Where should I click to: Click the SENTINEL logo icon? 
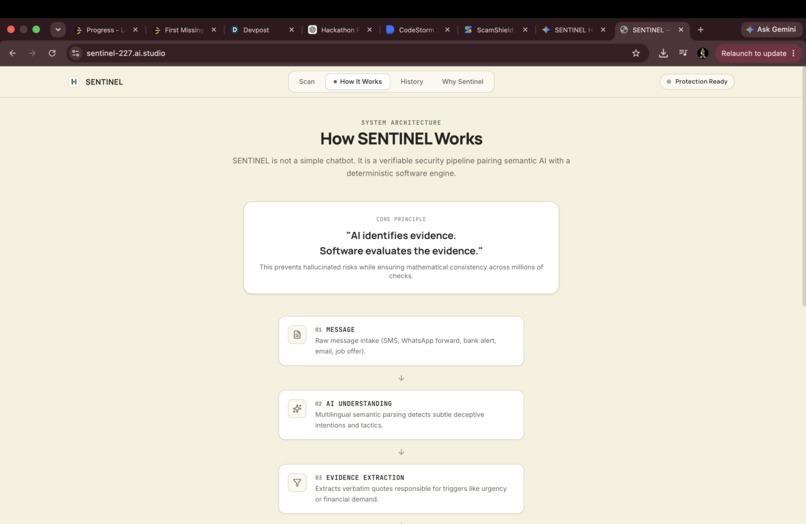(74, 82)
